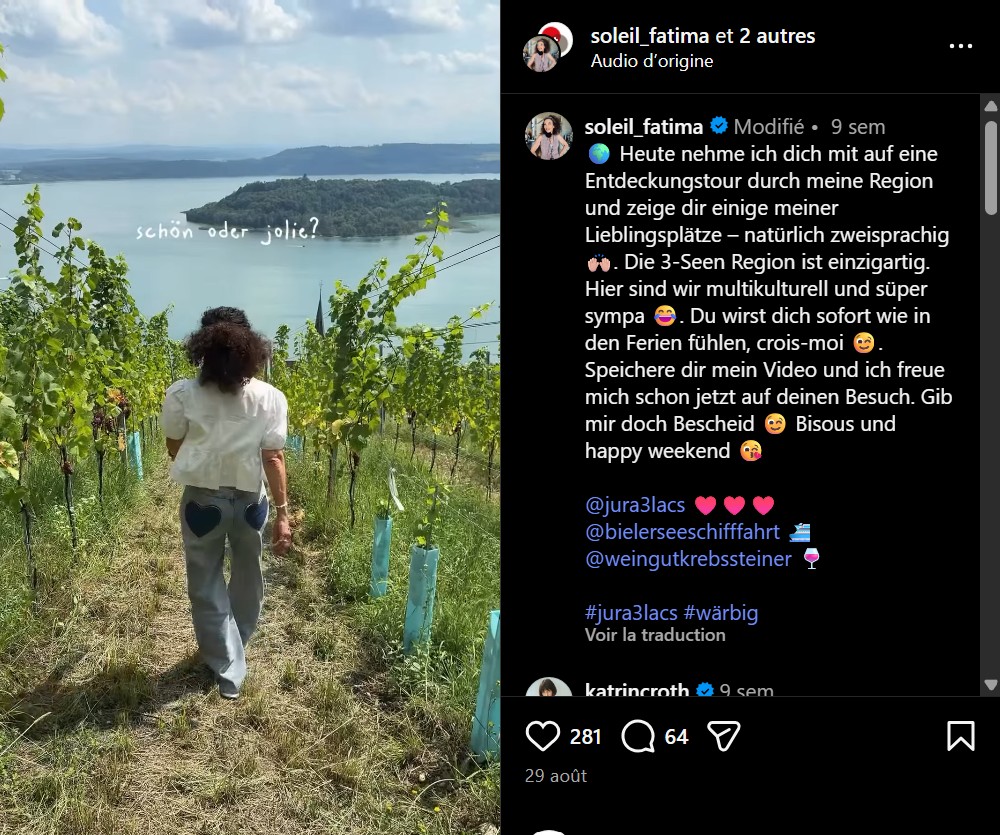Image resolution: width=1000 pixels, height=835 pixels.
Task: Open 'Audio d'origine' audio page
Action: (x=652, y=61)
